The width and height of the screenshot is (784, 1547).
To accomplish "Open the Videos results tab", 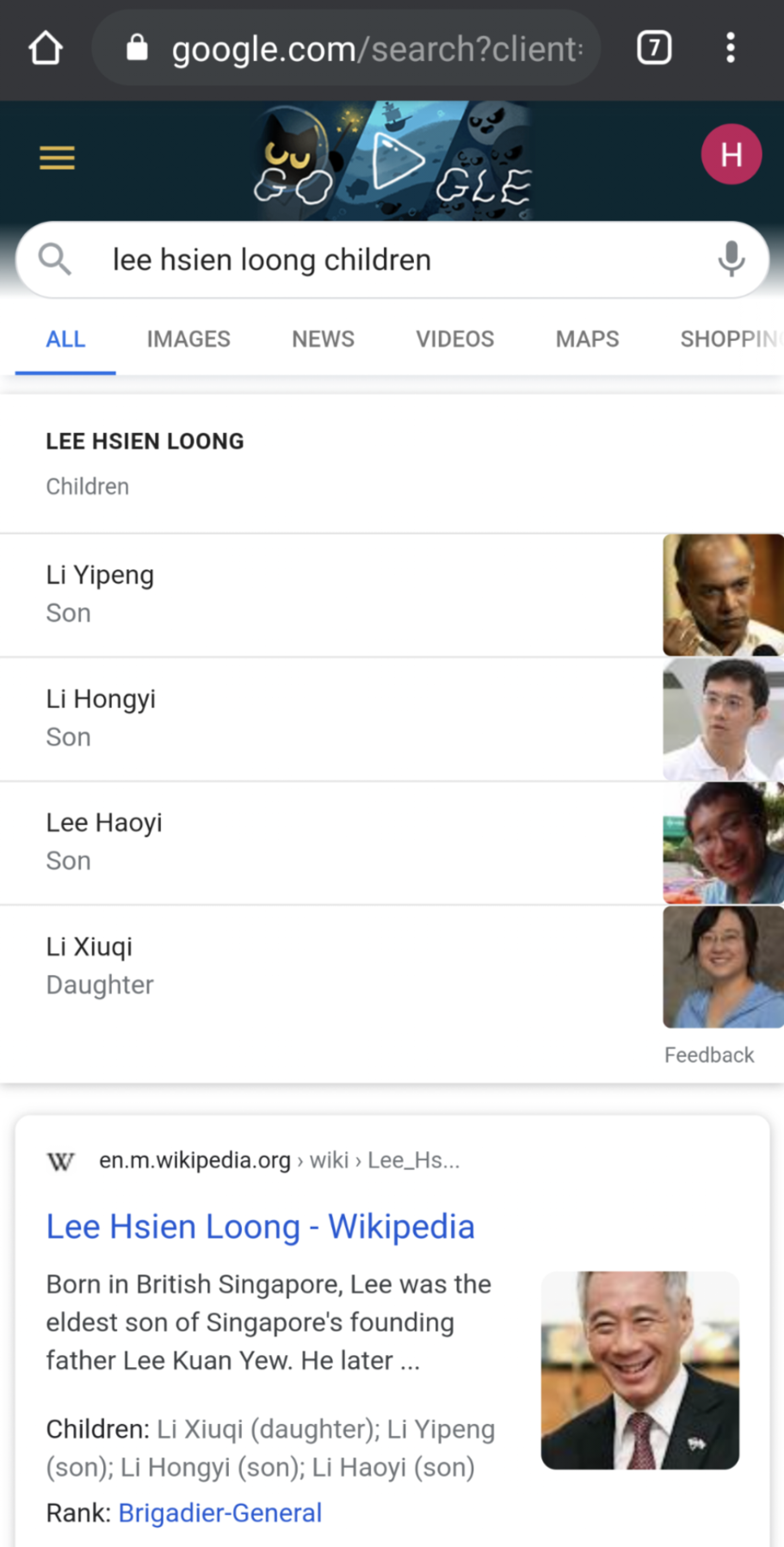I will pyautogui.click(x=454, y=339).
